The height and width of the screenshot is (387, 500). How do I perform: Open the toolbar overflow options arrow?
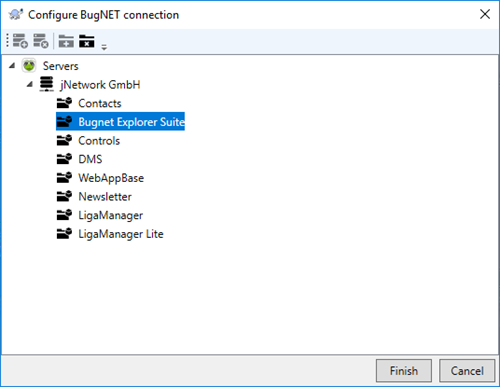click(x=104, y=47)
